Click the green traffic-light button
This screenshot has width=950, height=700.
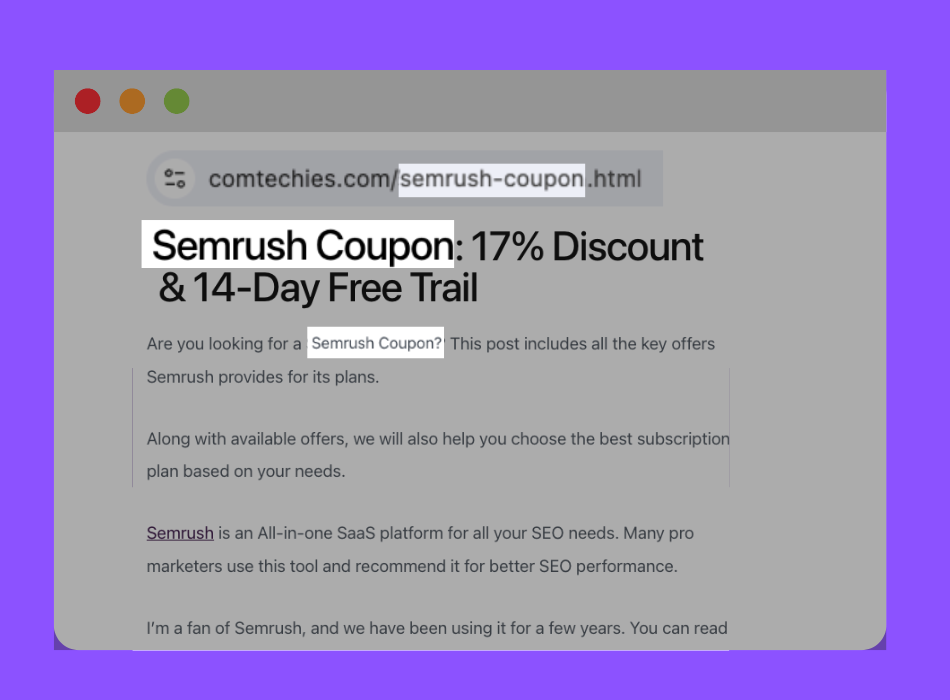pyautogui.click(x=176, y=101)
